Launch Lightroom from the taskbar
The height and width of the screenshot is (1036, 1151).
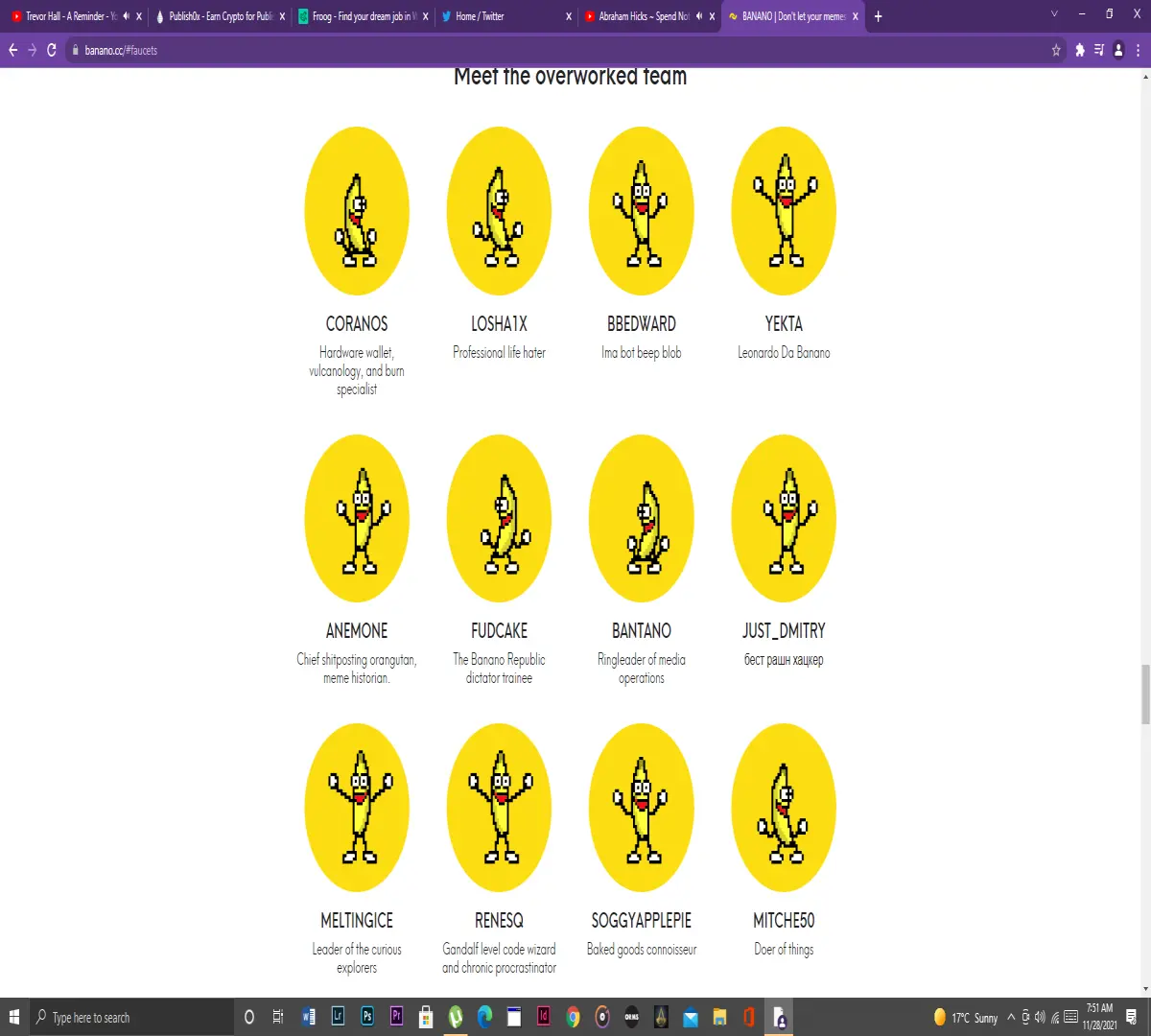coord(338,1017)
